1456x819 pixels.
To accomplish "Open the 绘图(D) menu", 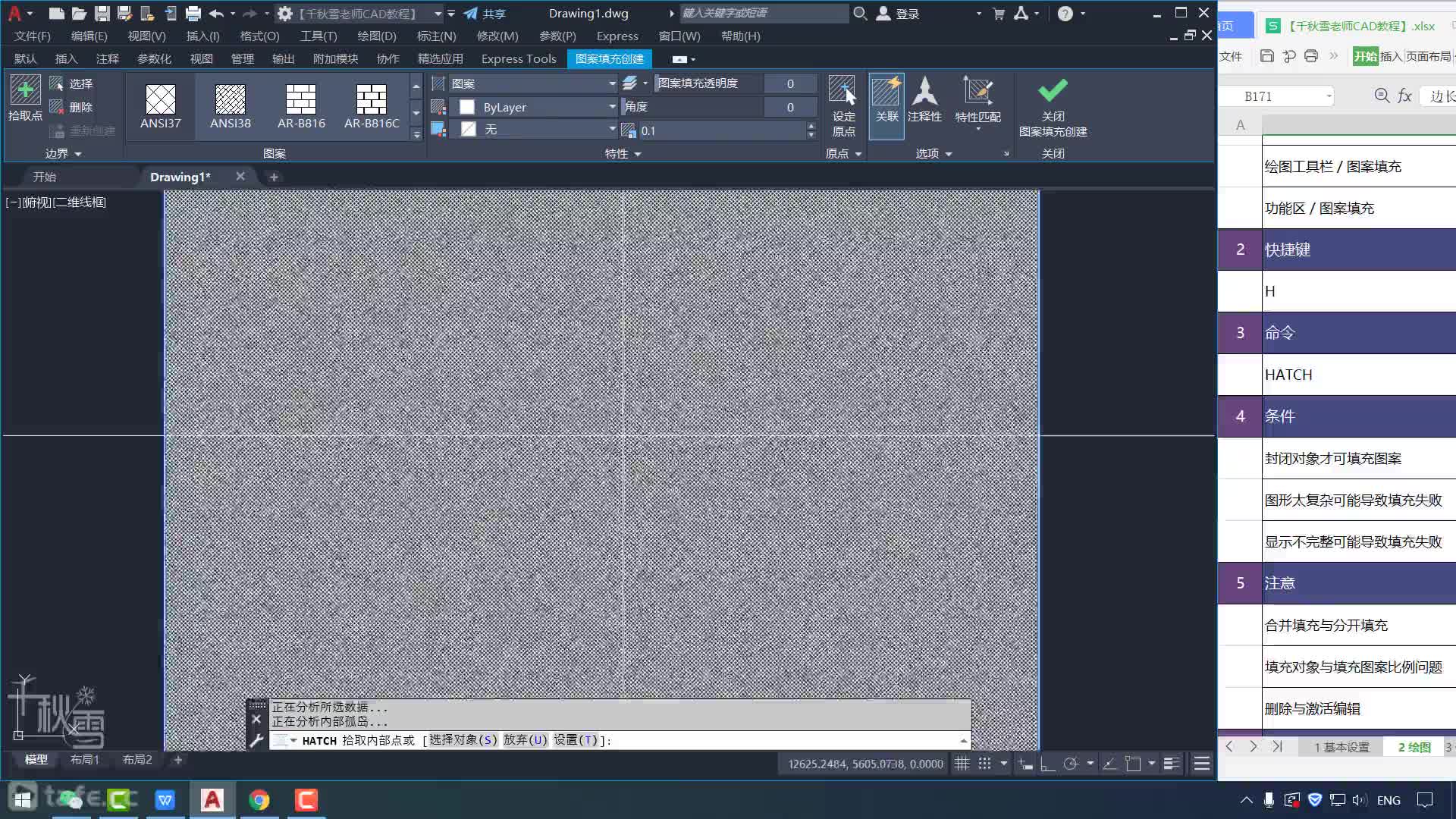I will click(x=376, y=36).
